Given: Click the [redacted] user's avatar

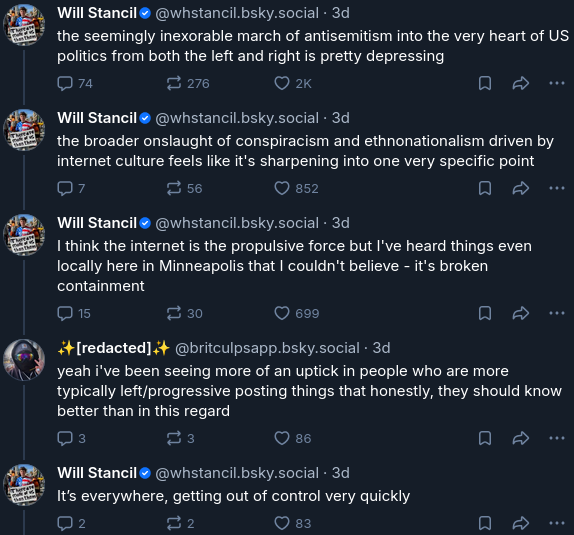Looking at the screenshot, I should click(x=24, y=360).
